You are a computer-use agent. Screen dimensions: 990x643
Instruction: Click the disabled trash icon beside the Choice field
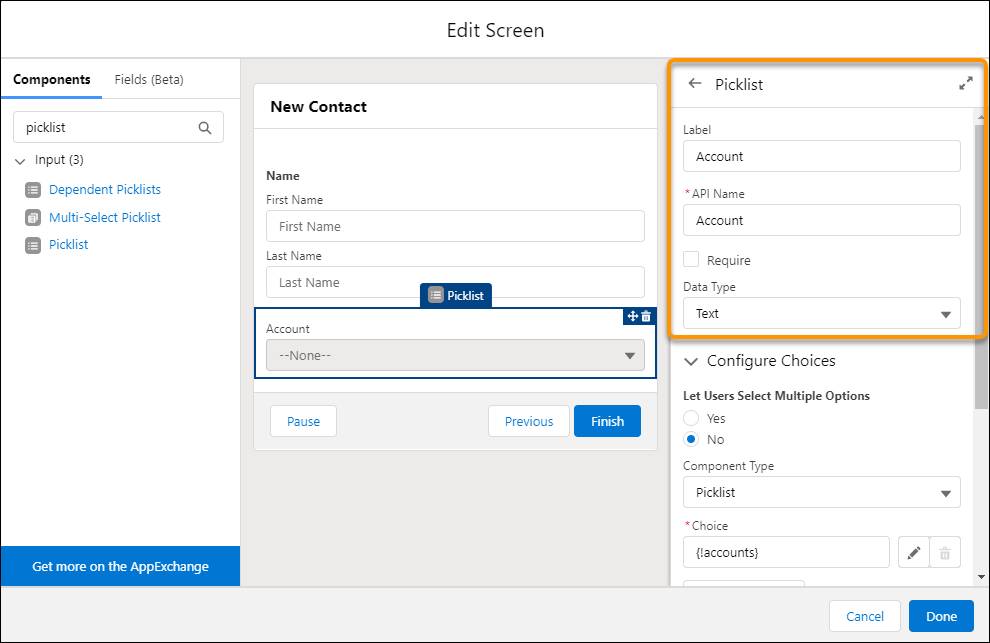(x=946, y=551)
